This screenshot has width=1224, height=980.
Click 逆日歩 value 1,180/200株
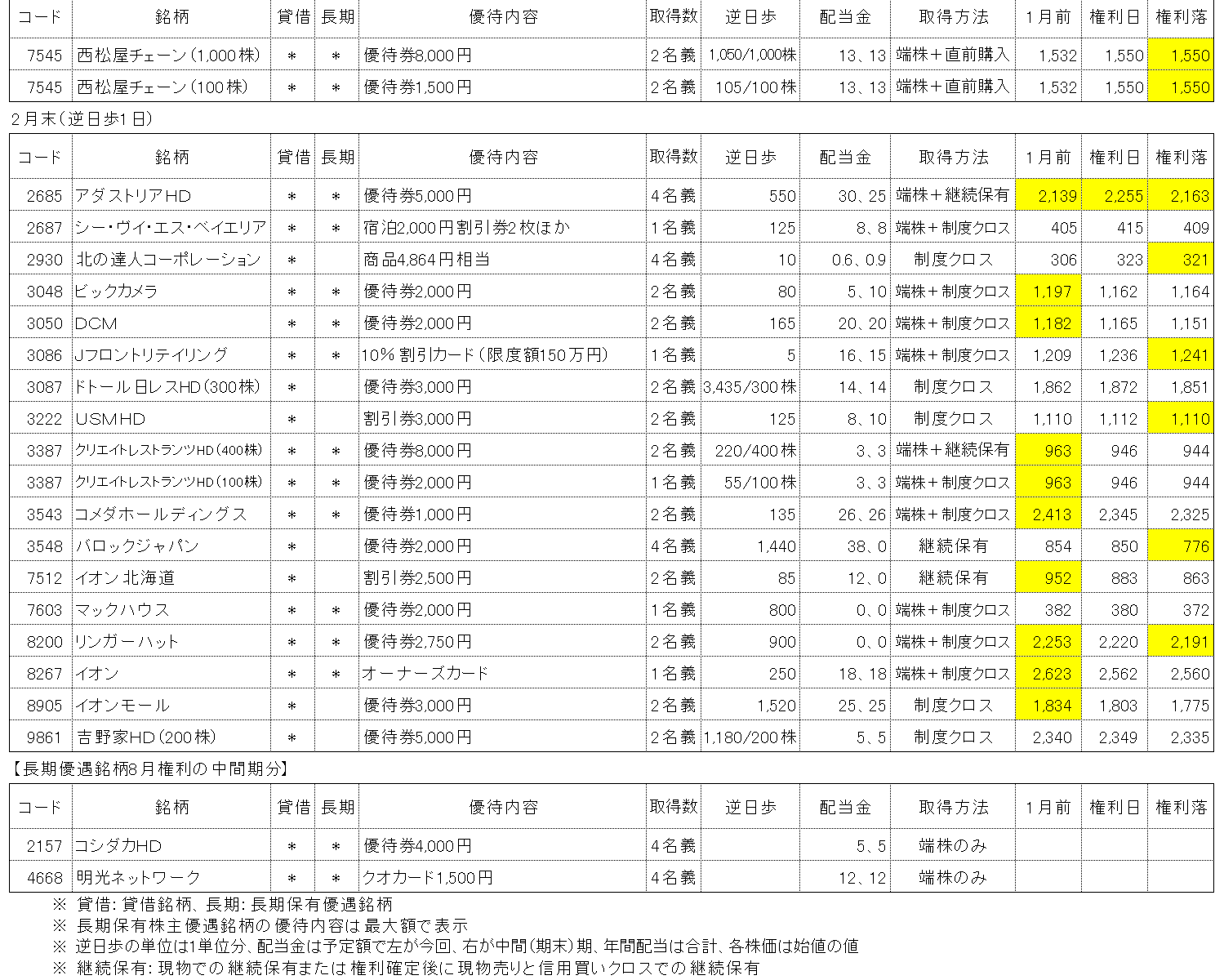pyautogui.click(x=750, y=737)
